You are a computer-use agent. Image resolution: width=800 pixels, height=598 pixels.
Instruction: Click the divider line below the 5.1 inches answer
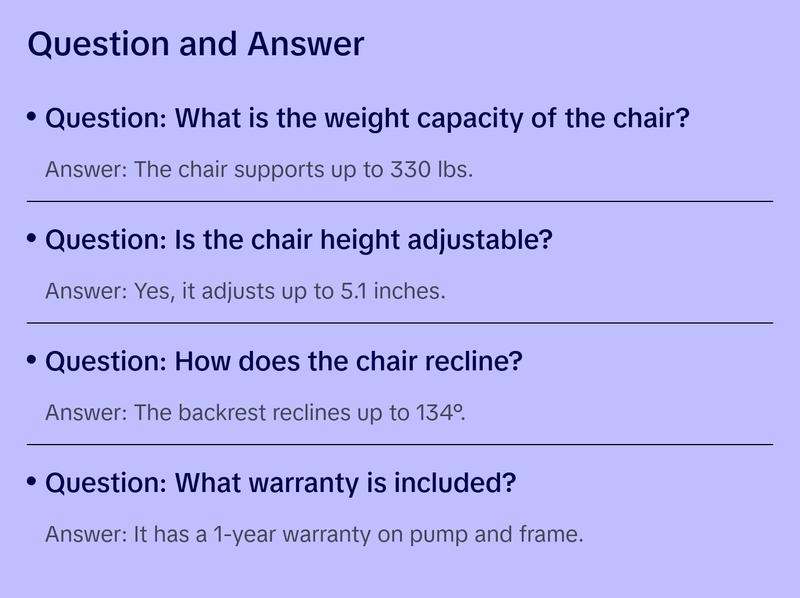point(400,323)
